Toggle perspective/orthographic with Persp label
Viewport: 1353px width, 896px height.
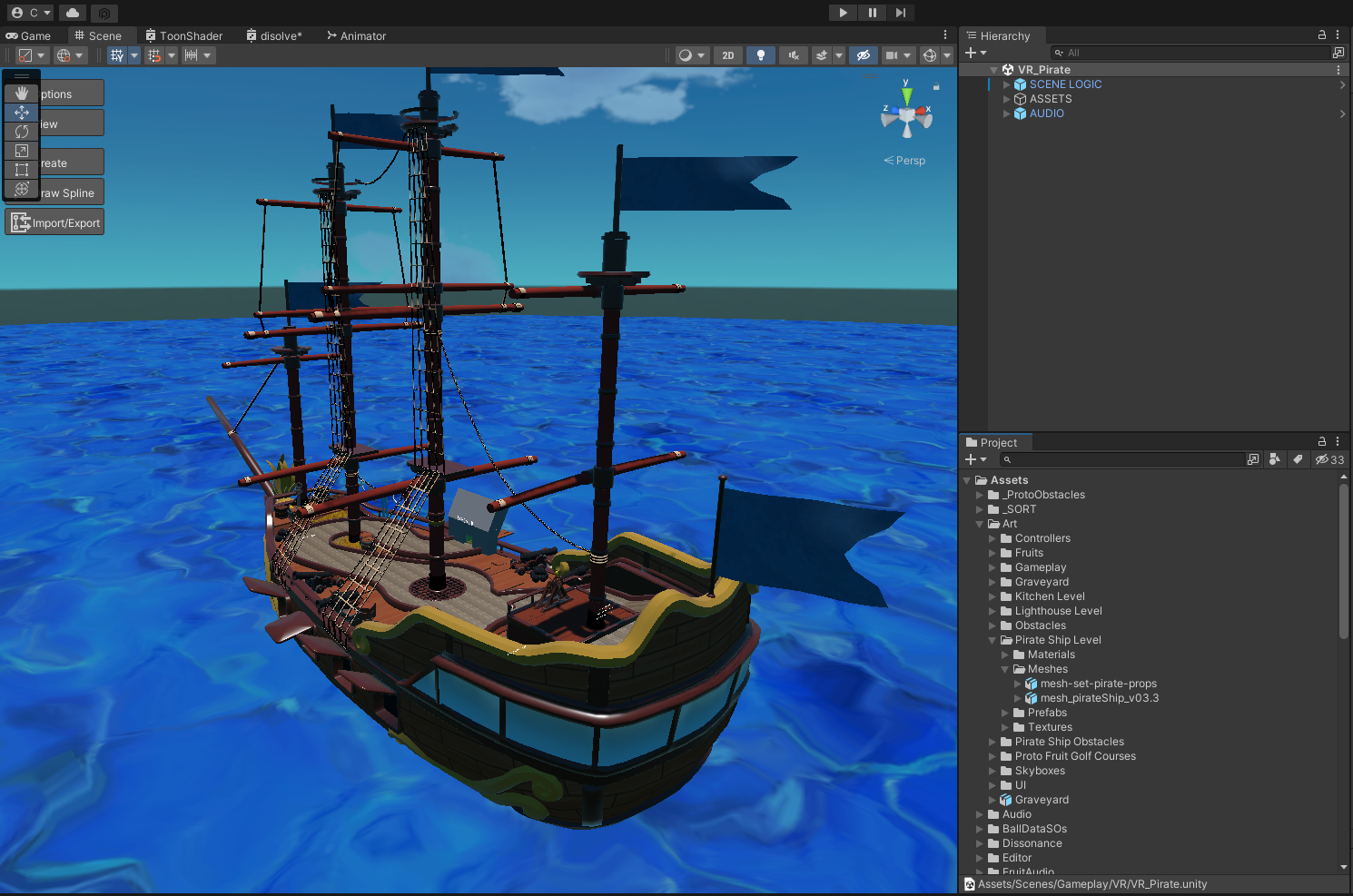pos(904,161)
